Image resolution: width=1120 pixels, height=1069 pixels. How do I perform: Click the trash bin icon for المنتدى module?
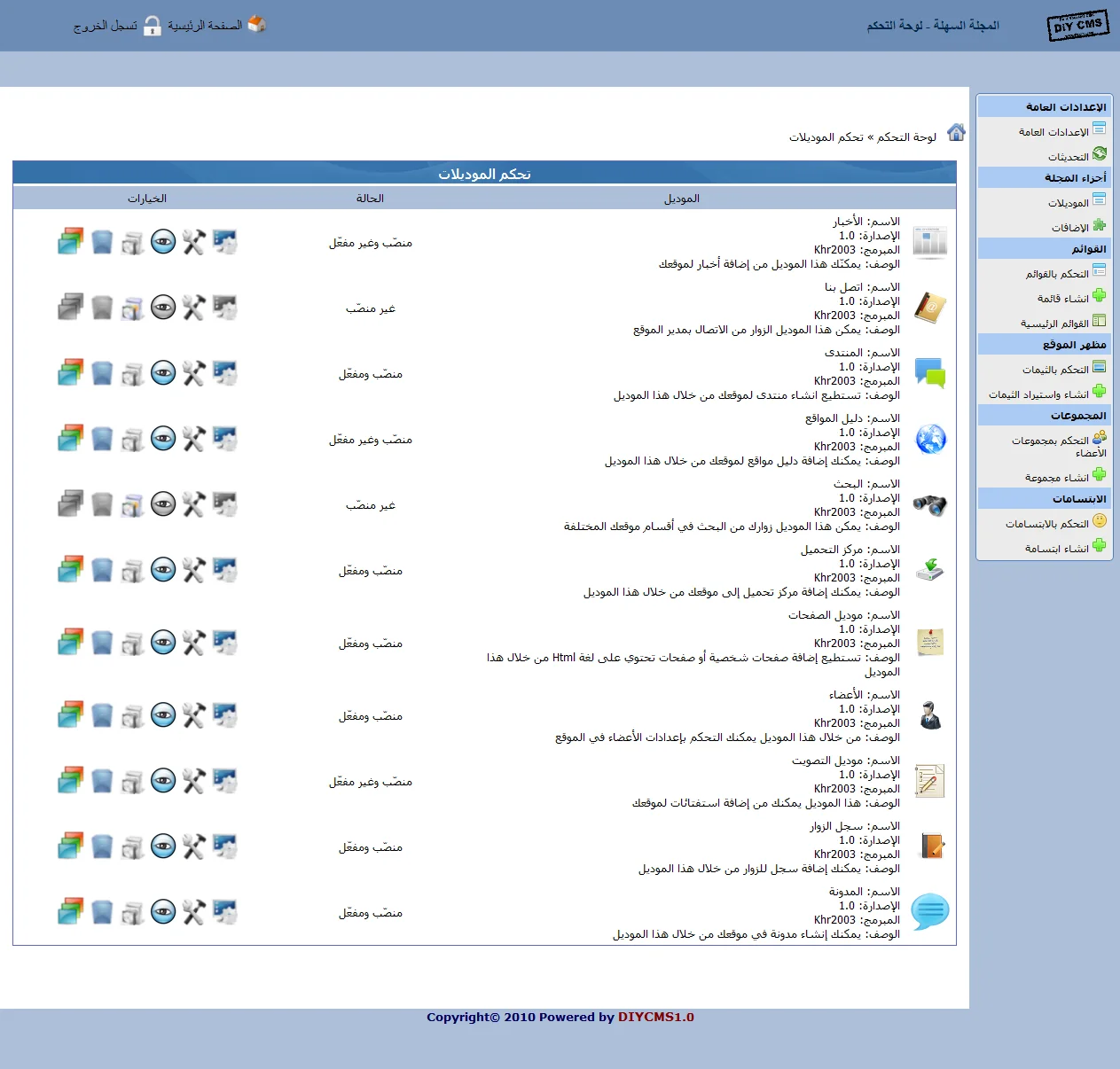tap(102, 373)
